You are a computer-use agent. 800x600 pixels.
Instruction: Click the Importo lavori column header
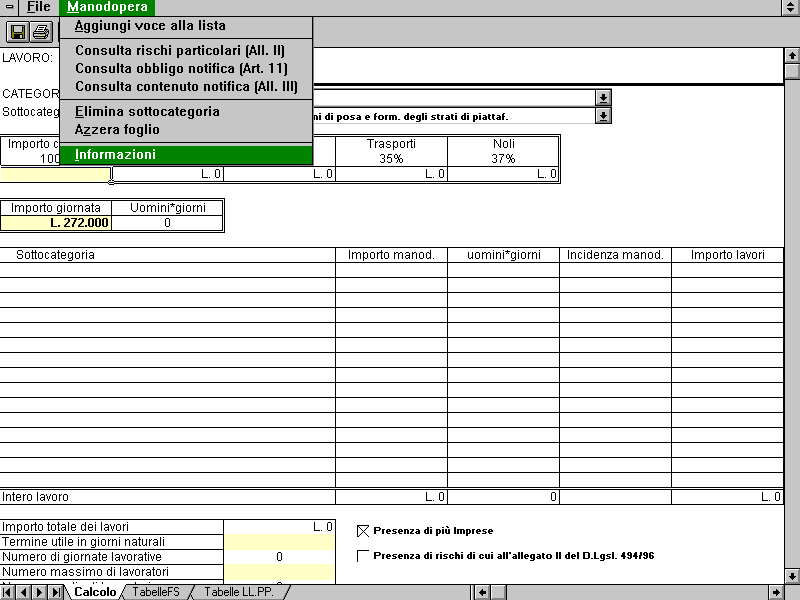tap(728, 255)
